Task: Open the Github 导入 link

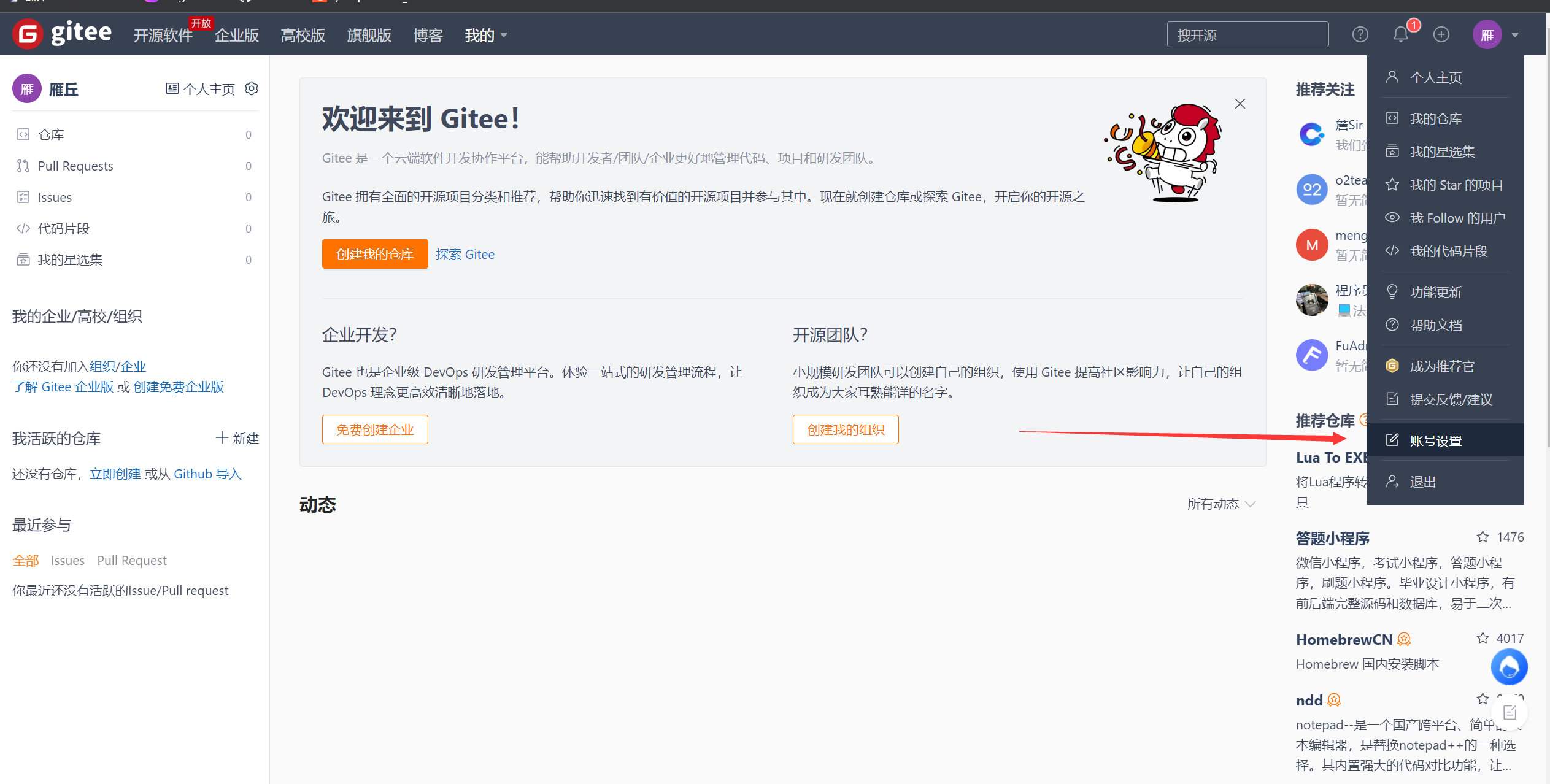Action: pyautogui.click(x=207, y=474)
